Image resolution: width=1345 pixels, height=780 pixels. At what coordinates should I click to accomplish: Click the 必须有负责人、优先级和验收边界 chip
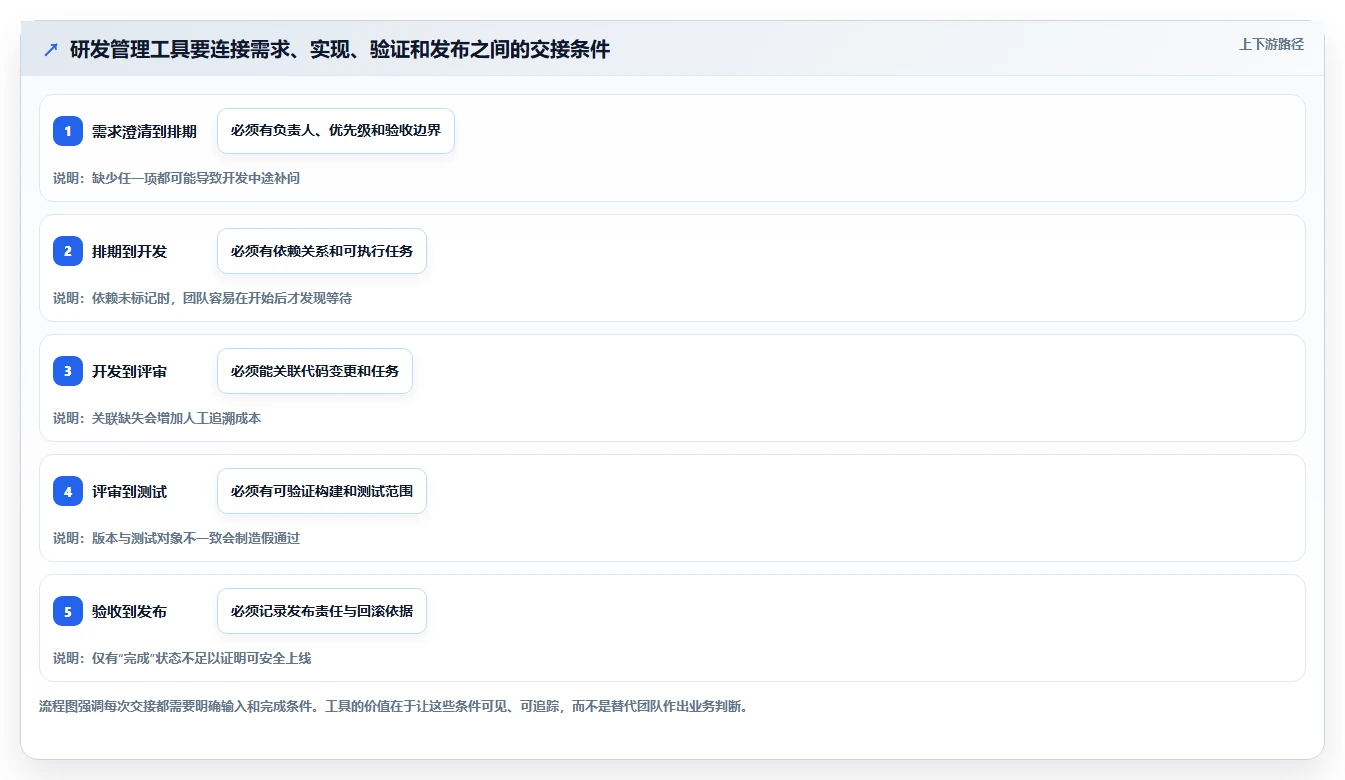click(336, 131)
